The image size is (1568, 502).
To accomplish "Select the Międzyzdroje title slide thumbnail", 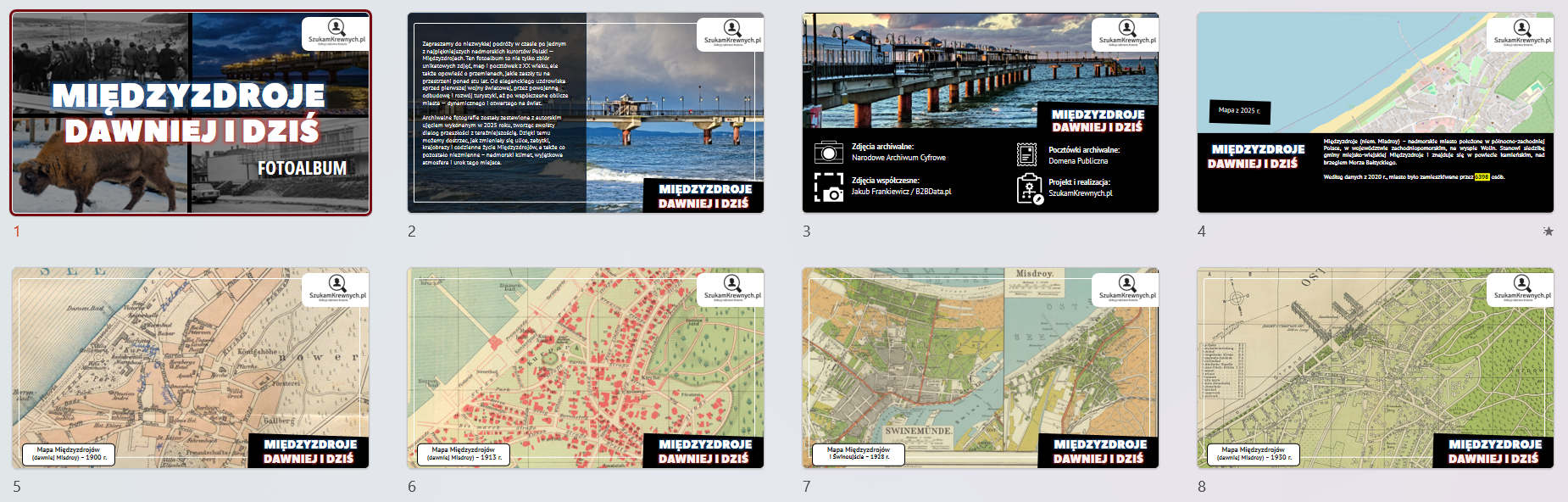I will click(191, 113).
